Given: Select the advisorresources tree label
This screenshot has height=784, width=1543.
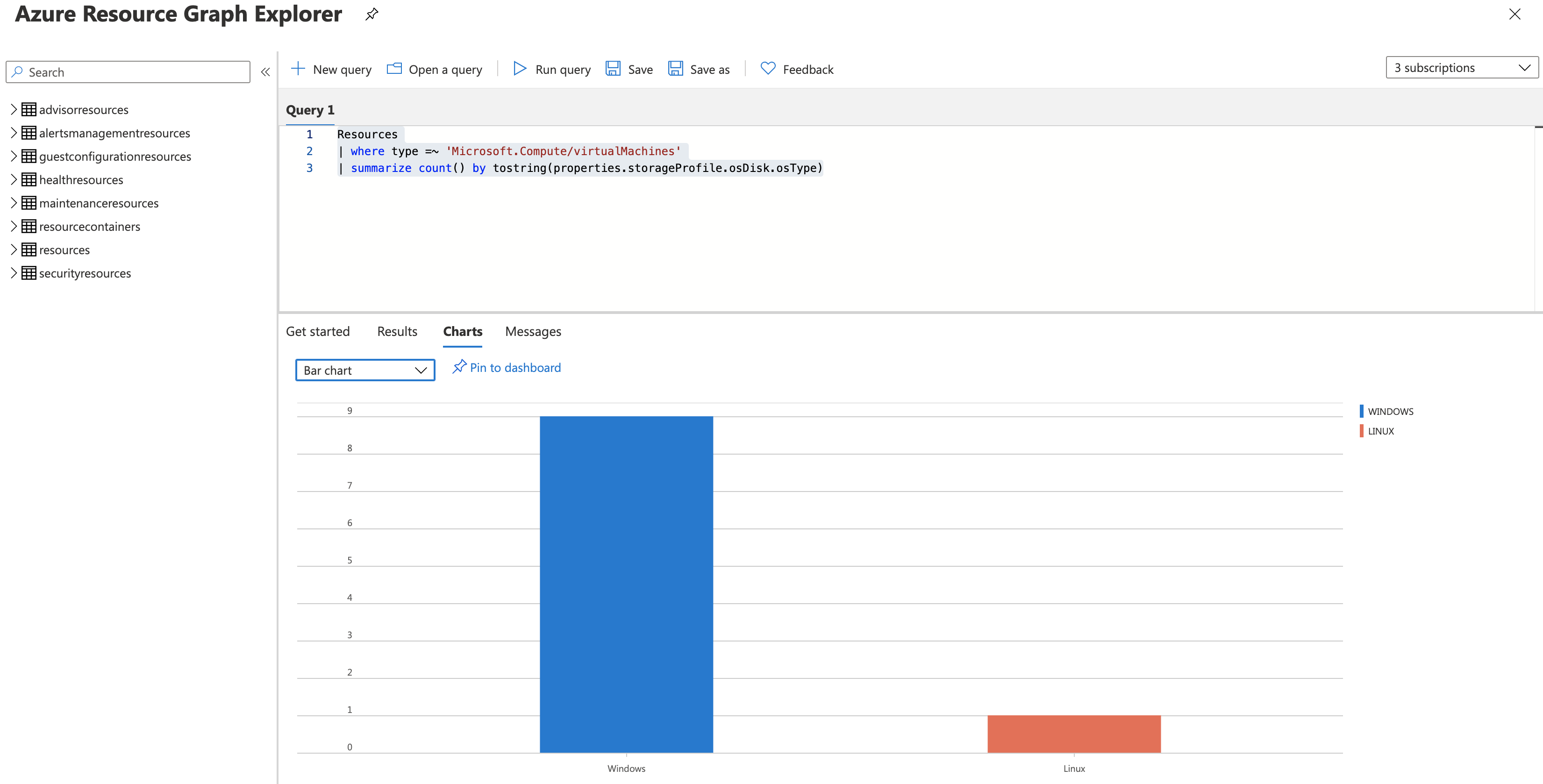Looking at the screenshot, I should click(x=84, y=110).
